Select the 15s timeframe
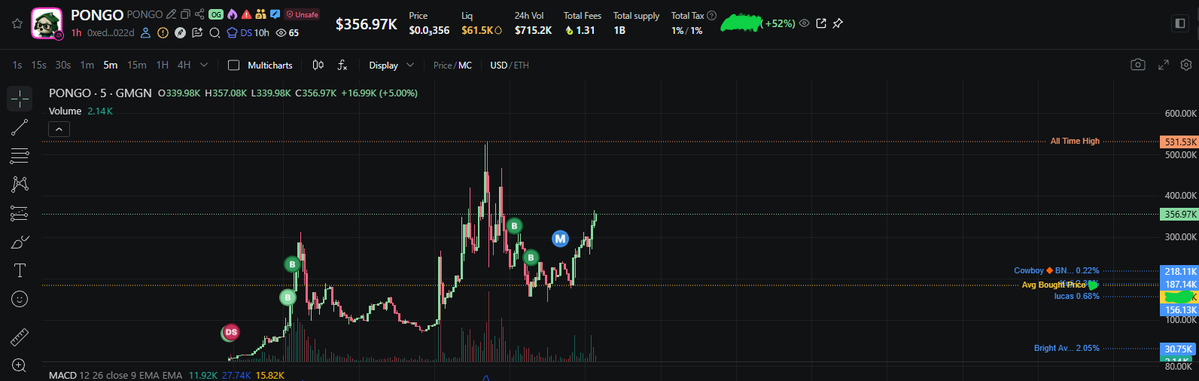 coord(39,65)
